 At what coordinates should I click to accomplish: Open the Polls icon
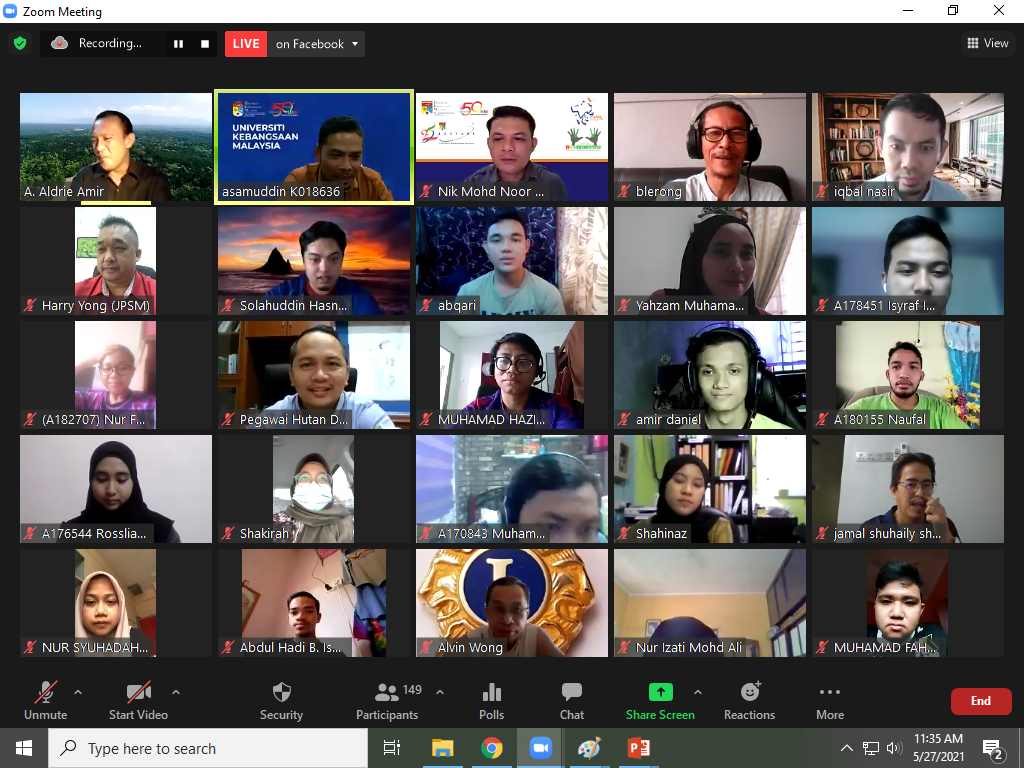pos(491,693)
